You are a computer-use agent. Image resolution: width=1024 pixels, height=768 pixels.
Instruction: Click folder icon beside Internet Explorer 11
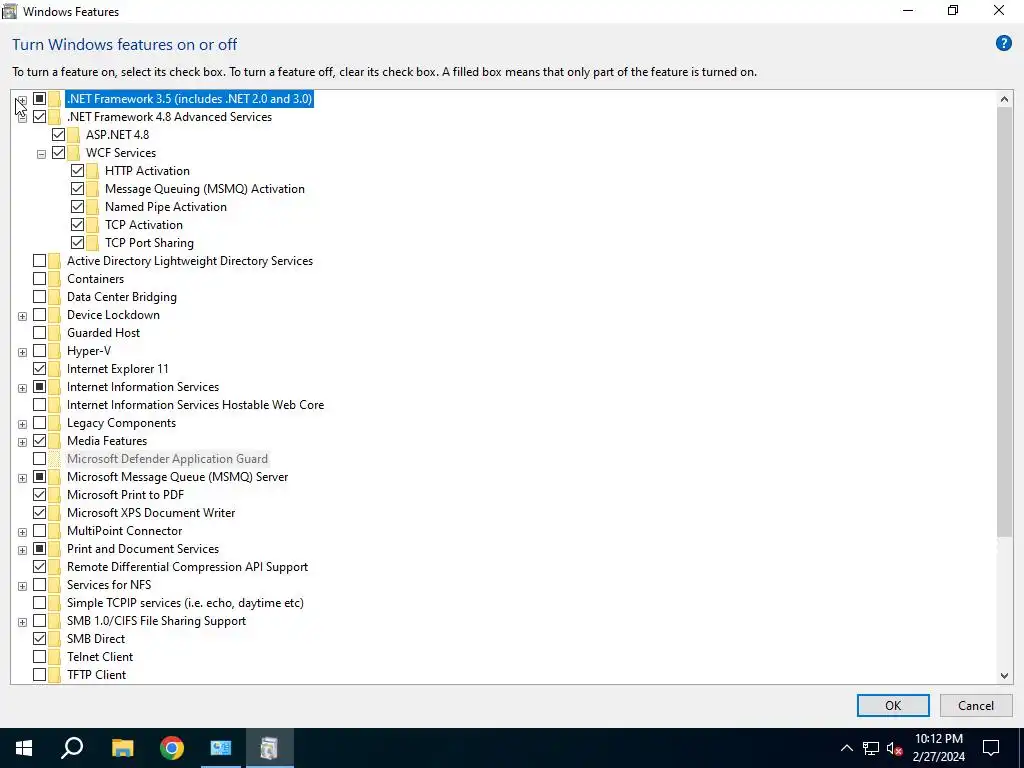pos(54,369)
